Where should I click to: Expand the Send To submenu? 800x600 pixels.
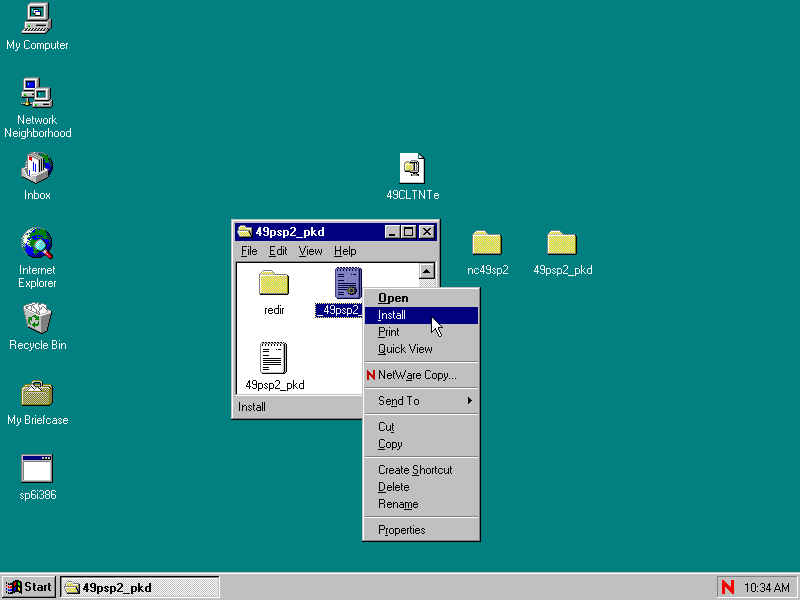coord(421,401)
